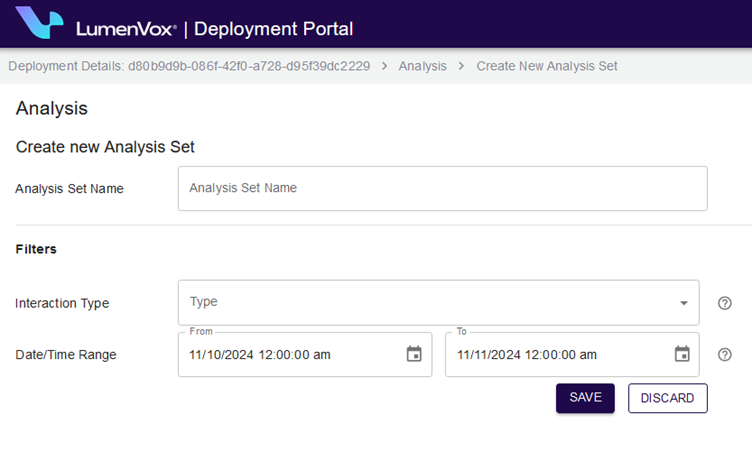752x452 pixels.
Task: Click the first breadcrumb chevron separator
Action: coord(385,66)
